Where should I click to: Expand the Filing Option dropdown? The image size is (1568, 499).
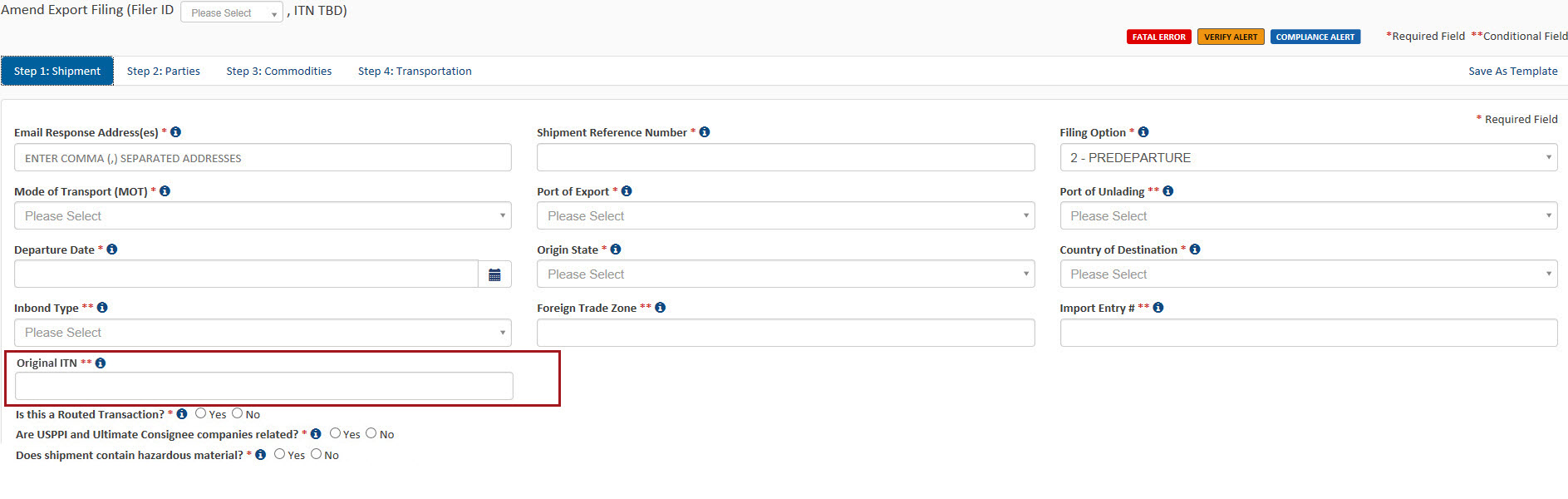tap(1308, 158)
